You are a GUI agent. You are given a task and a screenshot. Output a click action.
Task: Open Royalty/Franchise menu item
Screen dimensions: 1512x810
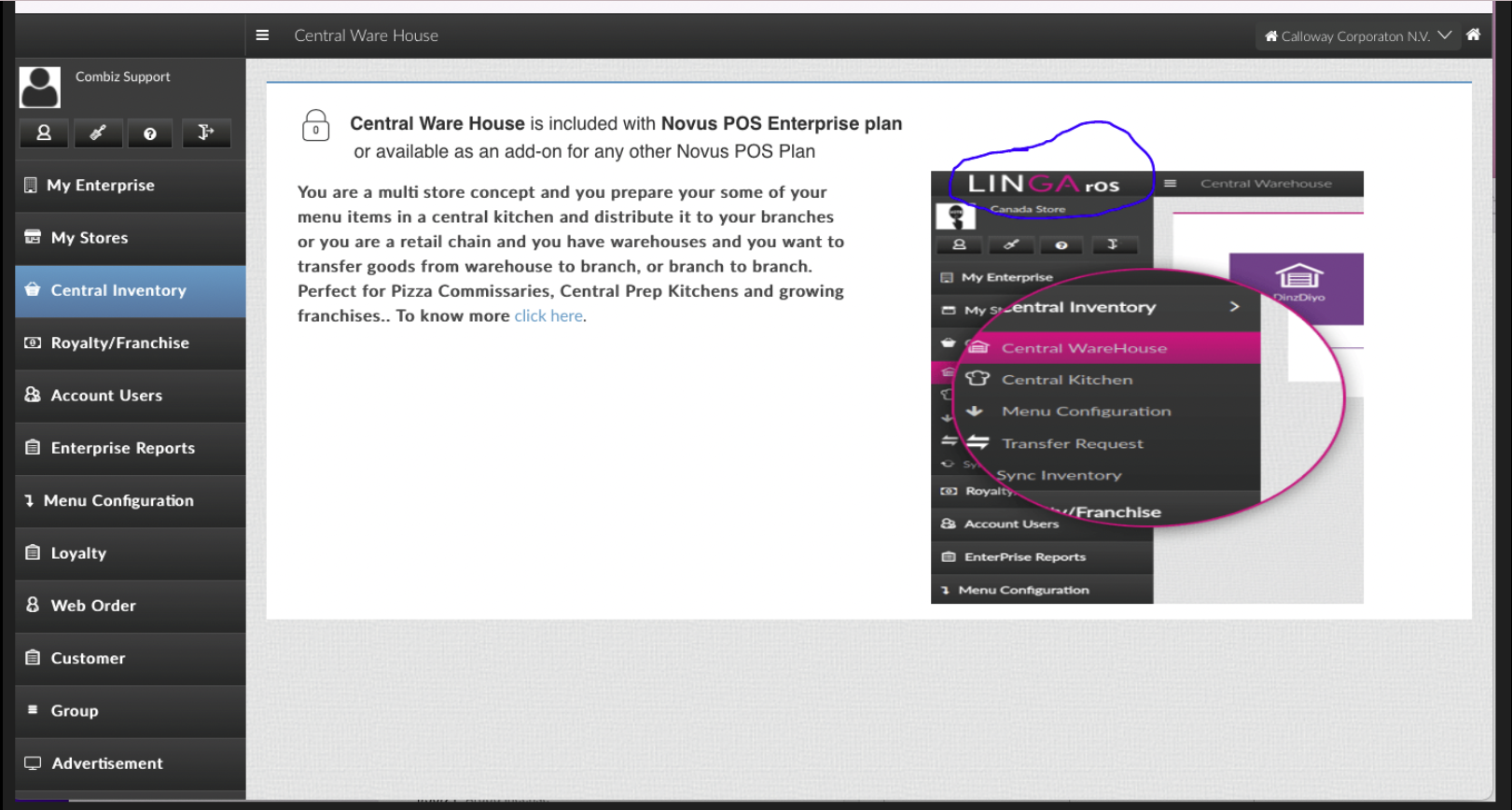(x=131, y=343)
